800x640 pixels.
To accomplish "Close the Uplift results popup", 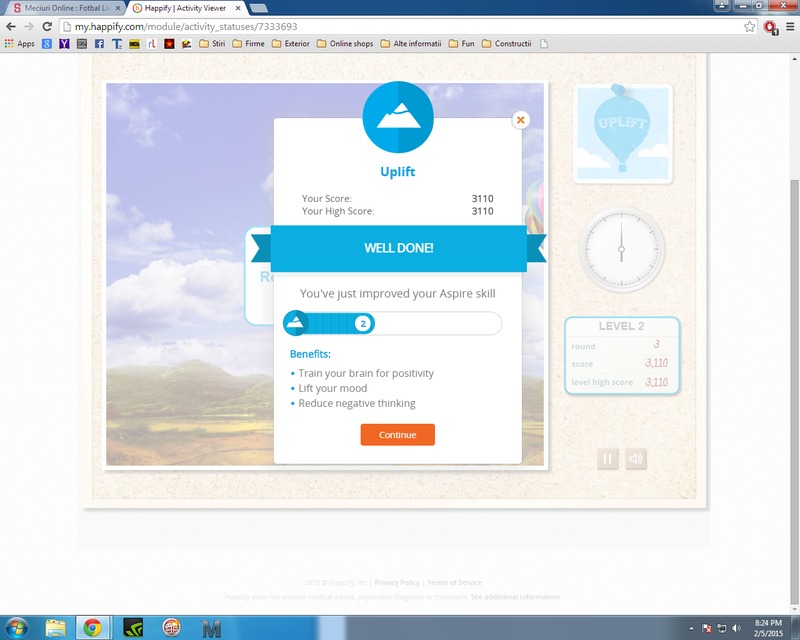I will 520,120.
